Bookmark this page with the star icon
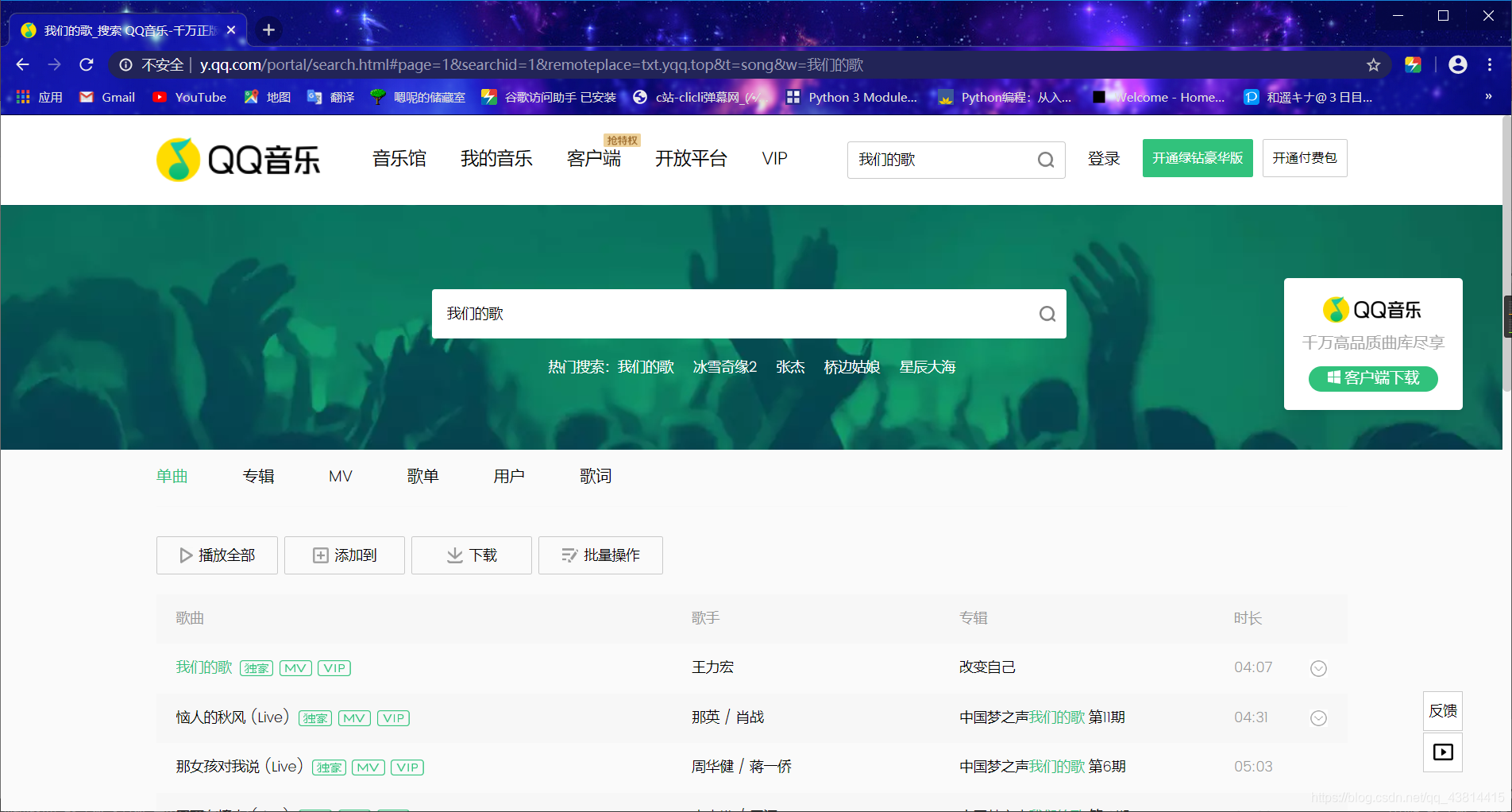This screenshot has width=1512, height=812. click(1373, 65)
